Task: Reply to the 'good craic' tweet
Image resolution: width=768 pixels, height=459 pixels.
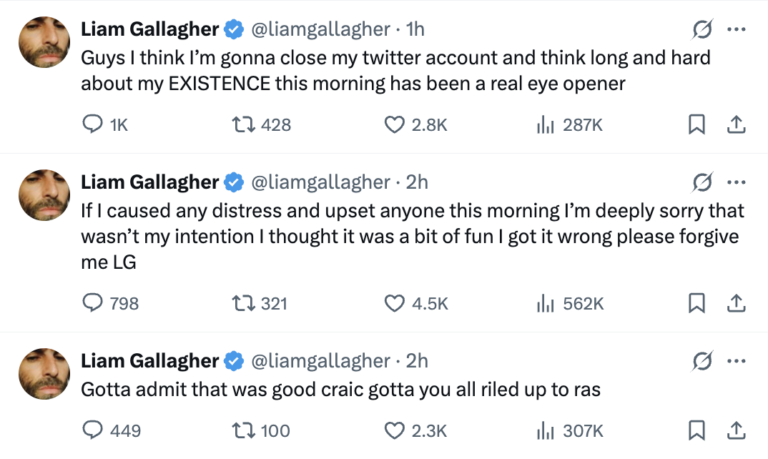Action: coord(92,431)
